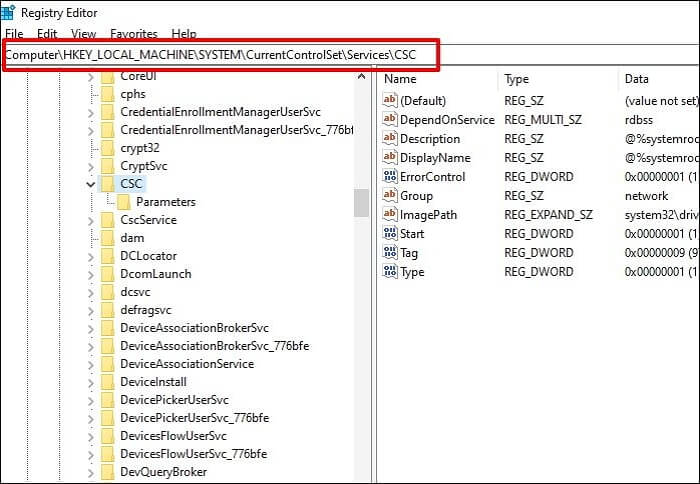Expand the DevQueryBroker key

tap(91, 473)
